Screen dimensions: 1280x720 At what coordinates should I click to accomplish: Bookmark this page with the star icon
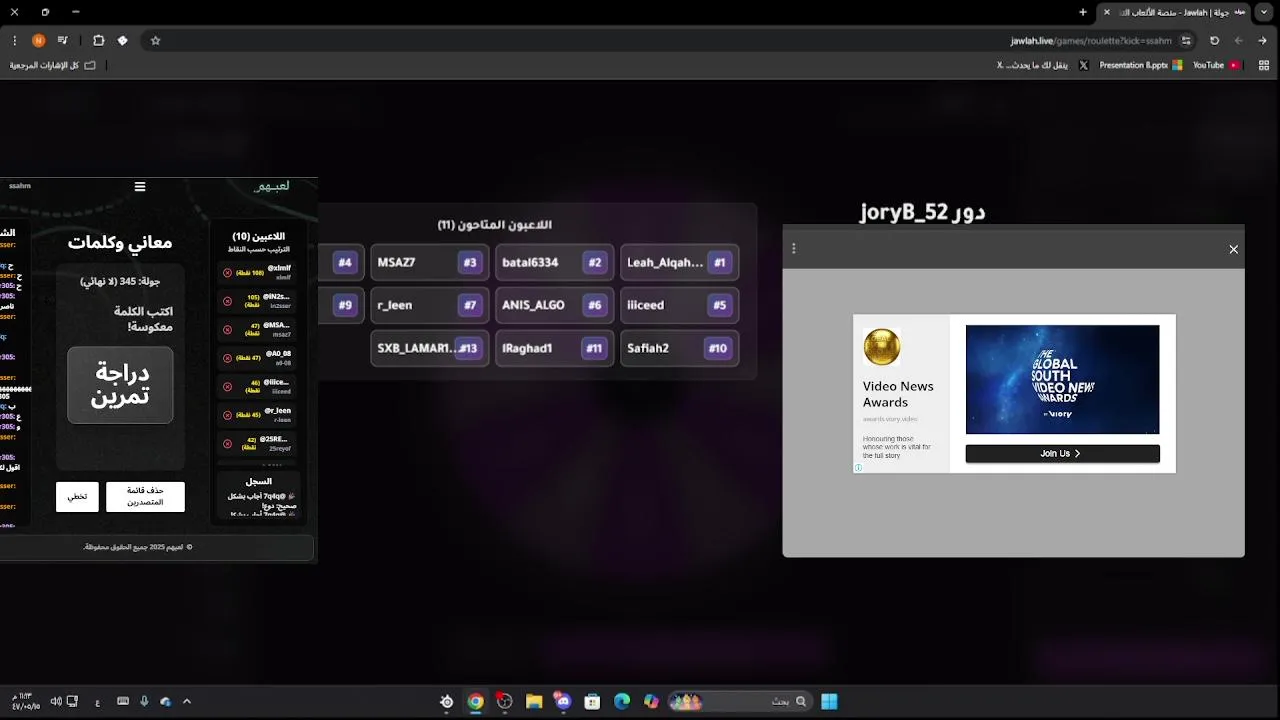[x=155, y=41]
